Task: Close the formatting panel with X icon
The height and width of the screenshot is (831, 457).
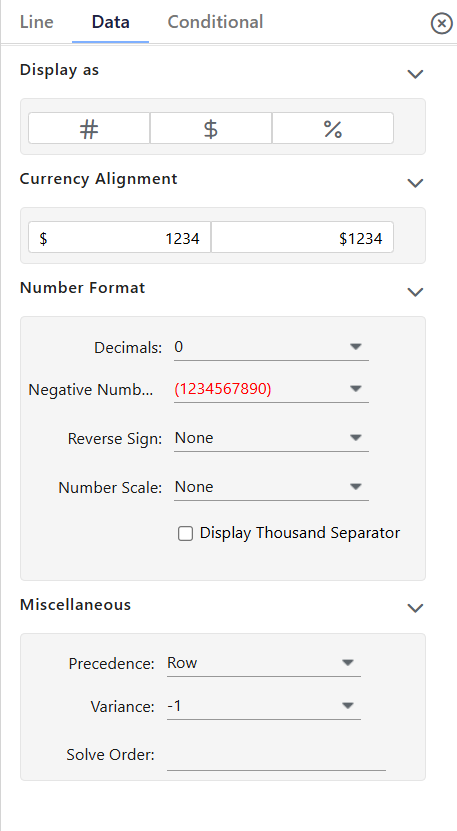Action: [x=441, y=23]
